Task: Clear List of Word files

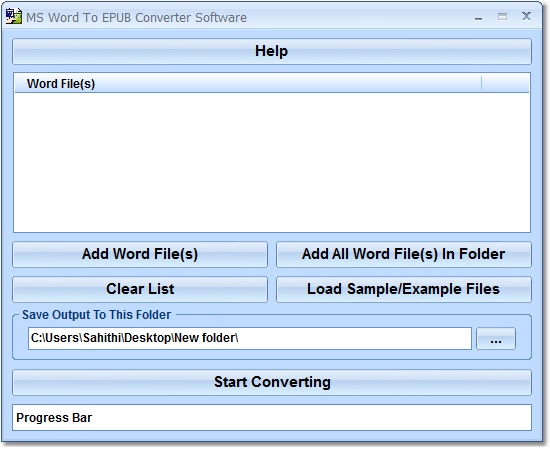Action: [140, 289]
